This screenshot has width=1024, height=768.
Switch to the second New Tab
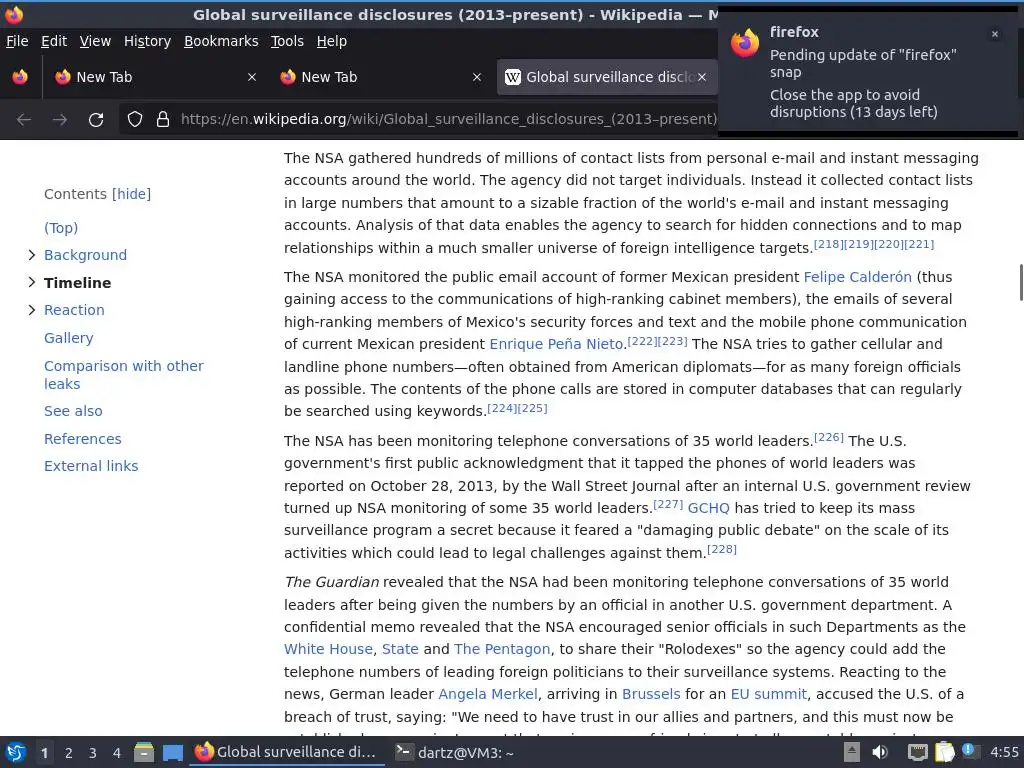click(x=381, y=77)
